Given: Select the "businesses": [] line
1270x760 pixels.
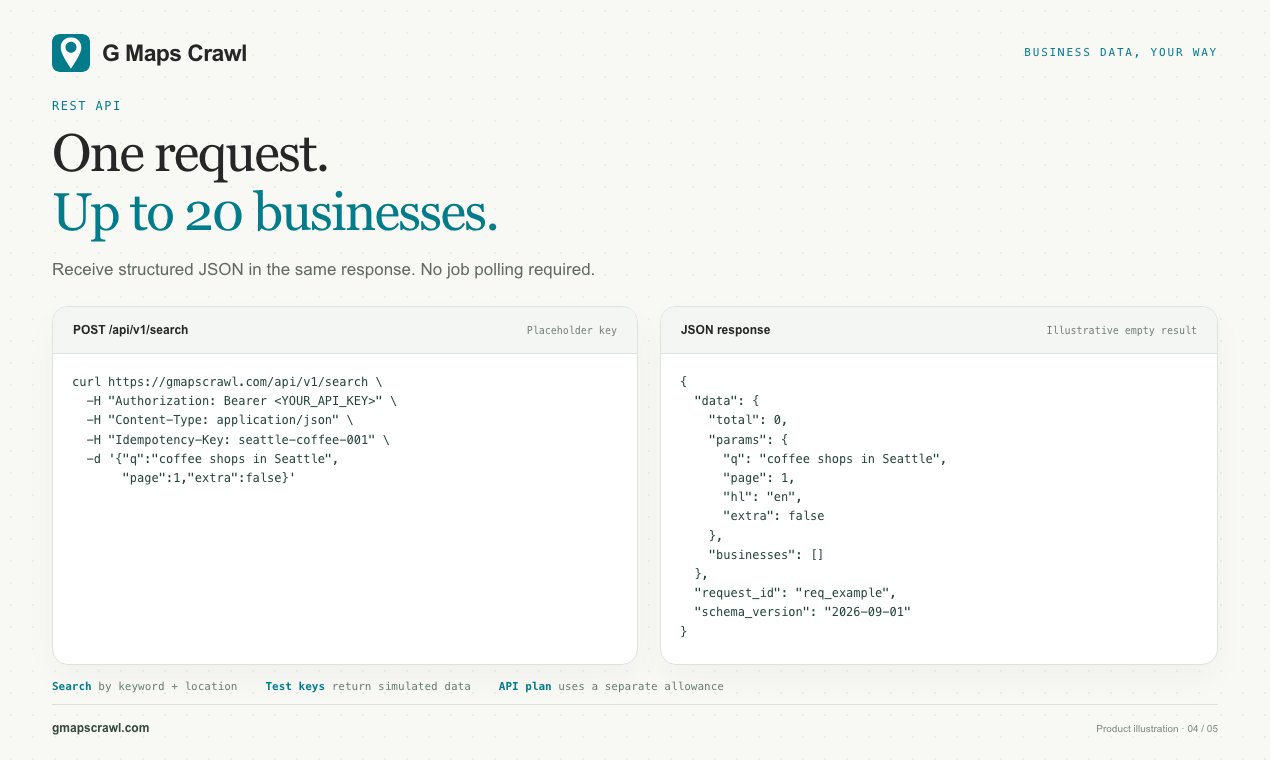Looking at the screenshot, I should click(766, 555).
